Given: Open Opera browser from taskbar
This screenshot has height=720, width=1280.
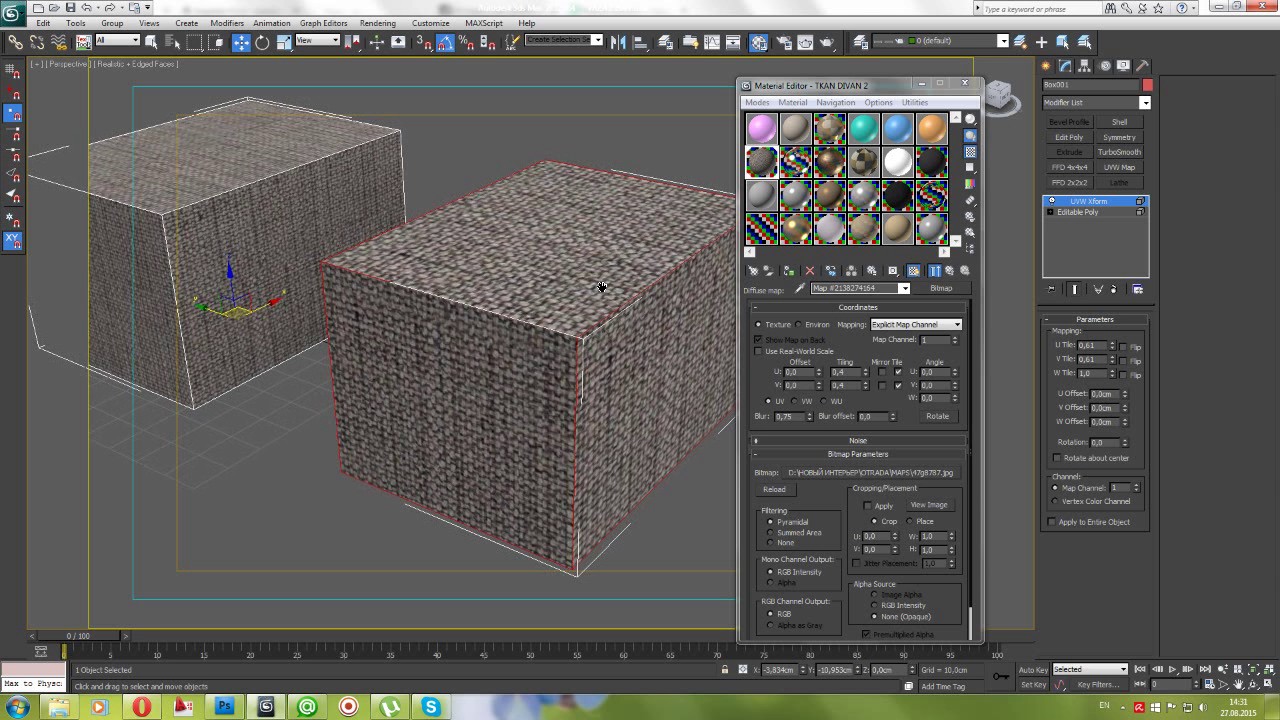Looking at the screenshot, I should pyautogui.click(x=141, y=707).
